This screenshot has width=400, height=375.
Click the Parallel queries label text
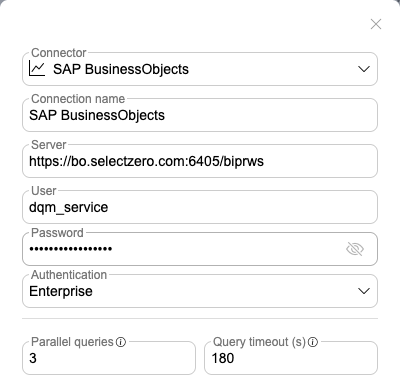[72, 342]
